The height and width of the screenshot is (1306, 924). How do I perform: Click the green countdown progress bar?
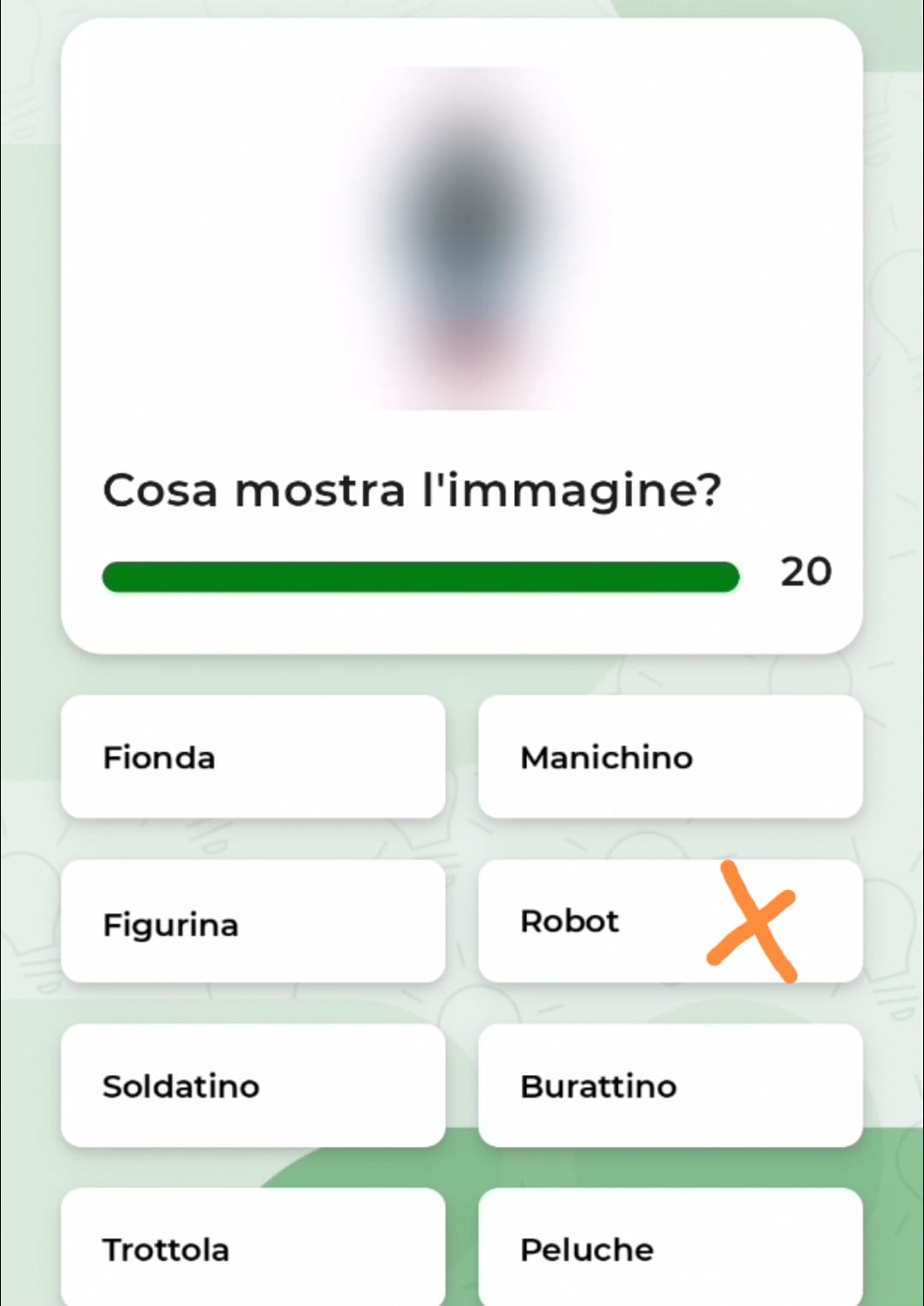click(420, 577)
